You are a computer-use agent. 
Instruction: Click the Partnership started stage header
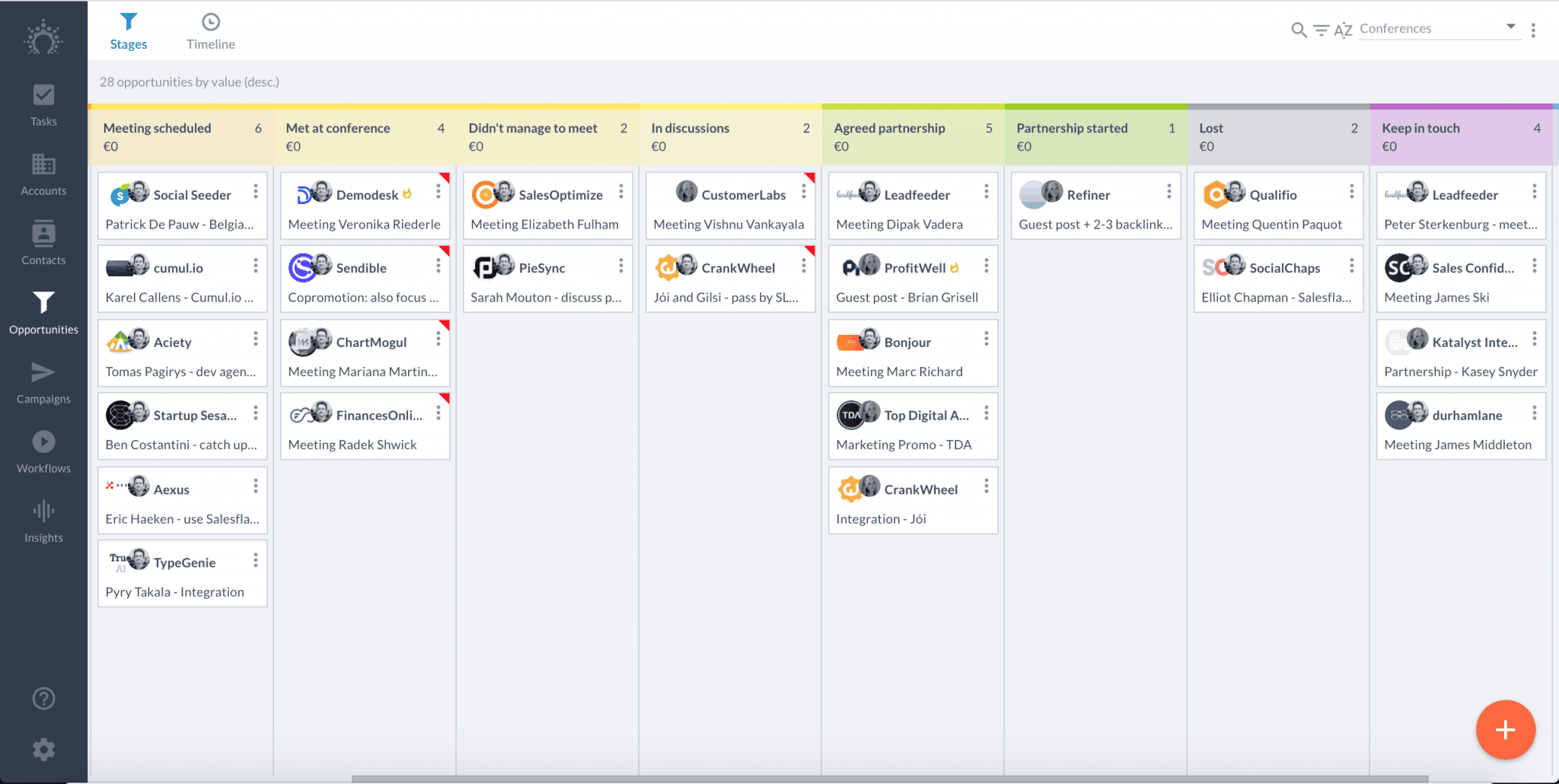coord(1095,137)
